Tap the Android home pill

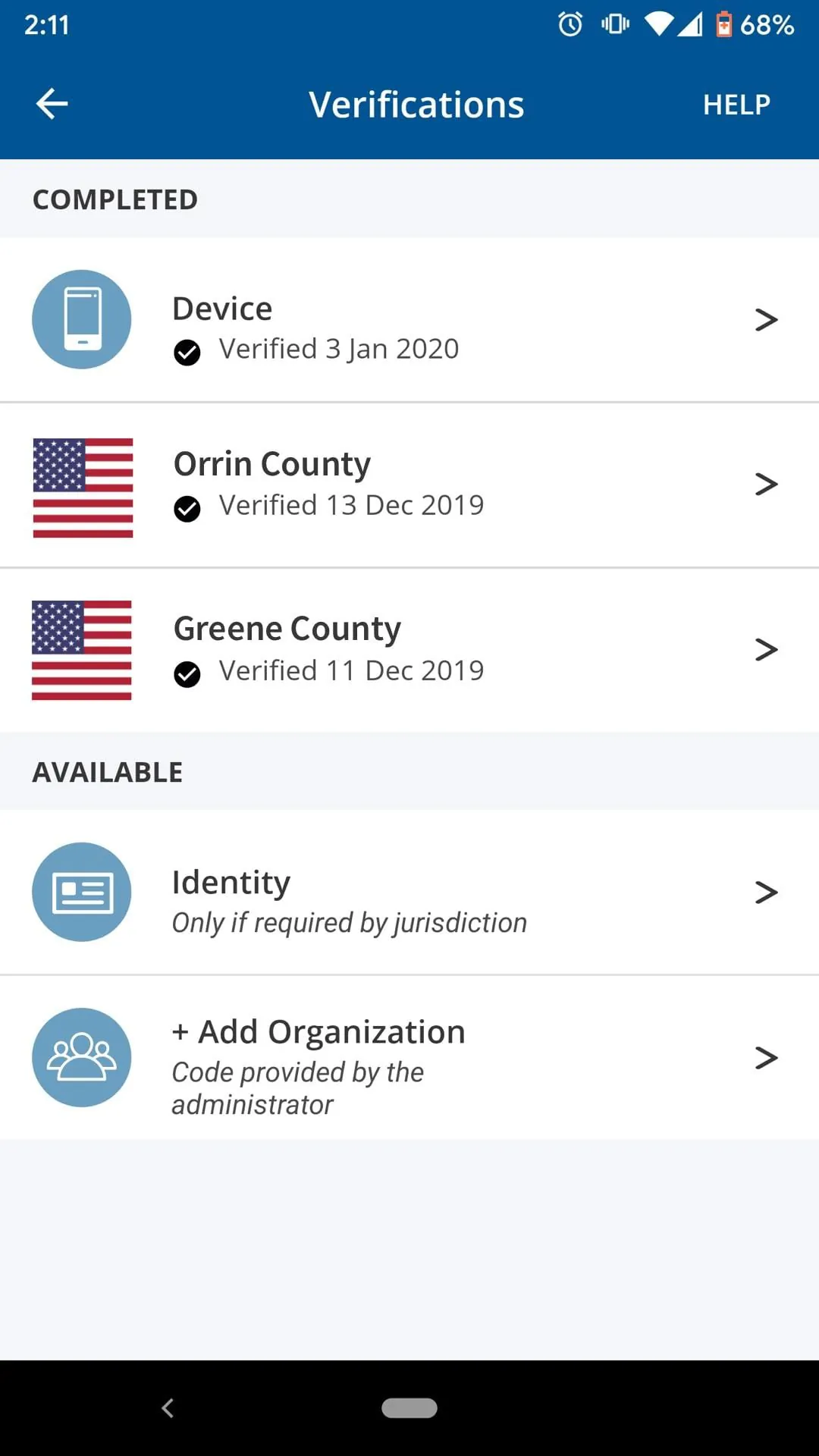tap(409, 1407)
